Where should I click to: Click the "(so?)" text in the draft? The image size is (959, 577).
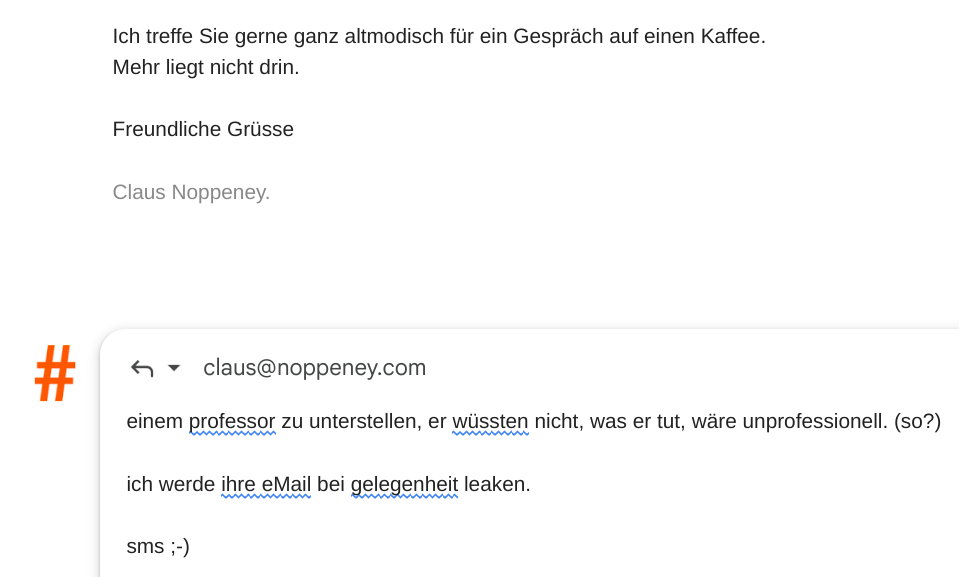[x=918, y=422]
